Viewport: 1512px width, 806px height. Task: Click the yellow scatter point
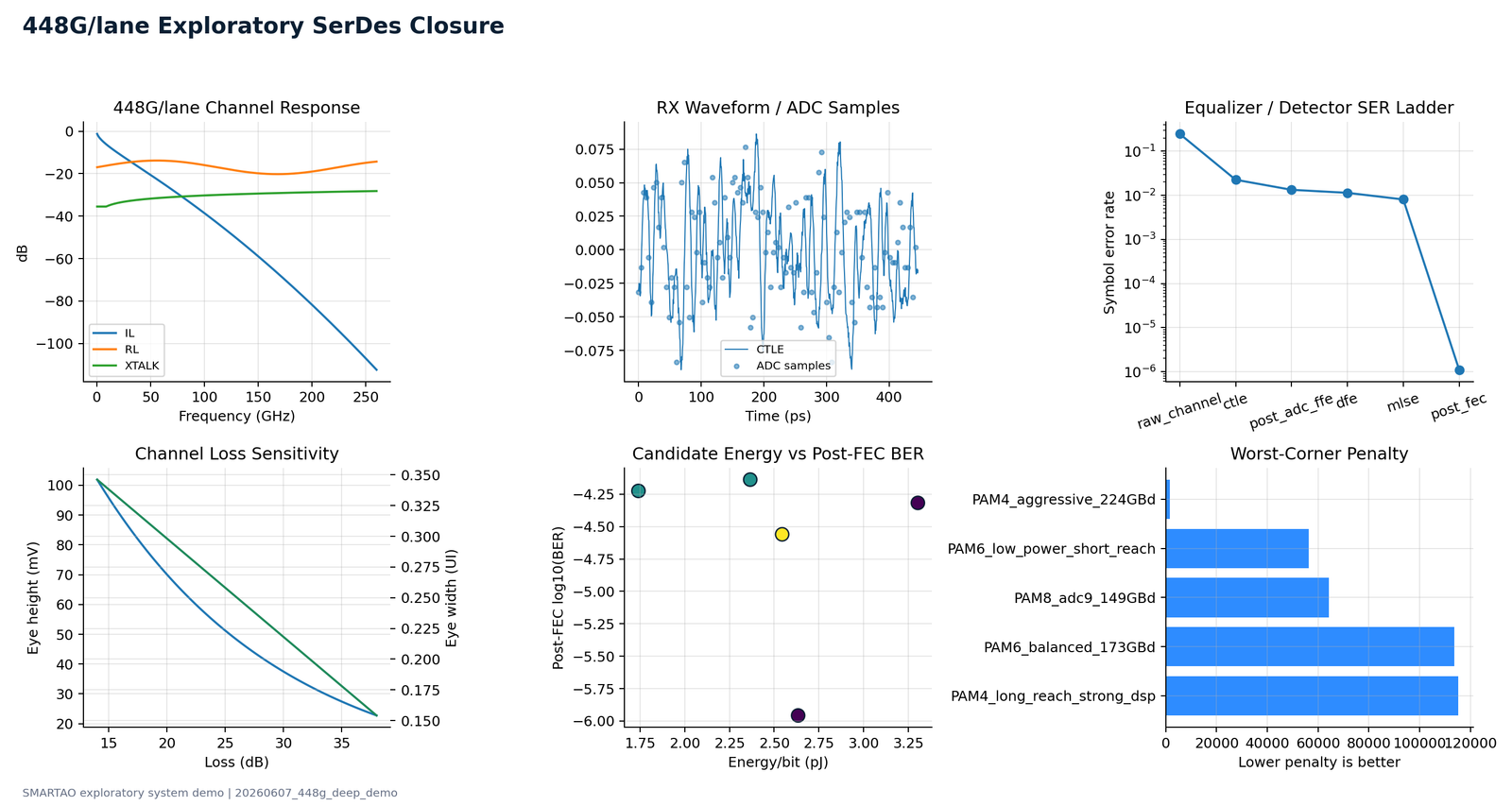tap(782, 535)
